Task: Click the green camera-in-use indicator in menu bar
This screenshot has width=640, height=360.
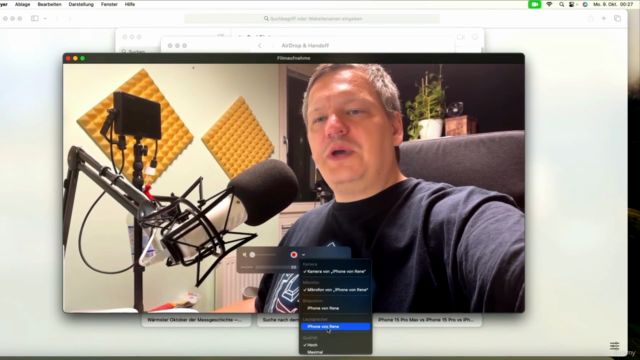Action: point(534,4)
